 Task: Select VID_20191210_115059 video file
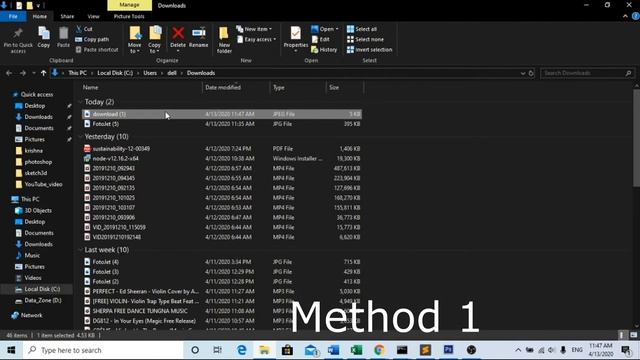click(222, 227)
